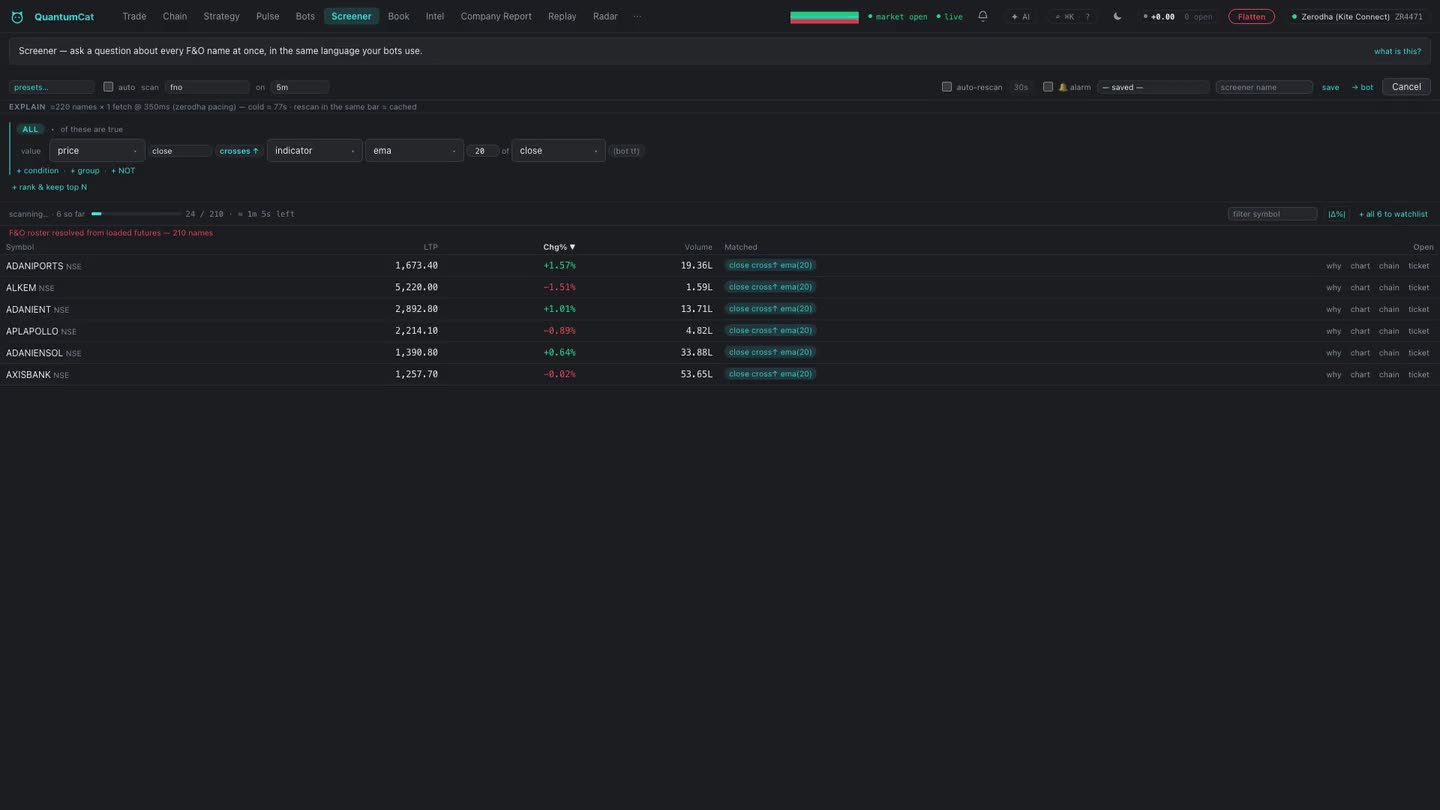
Task: Open the Strategy tab
Action: (x=221, y=16)
